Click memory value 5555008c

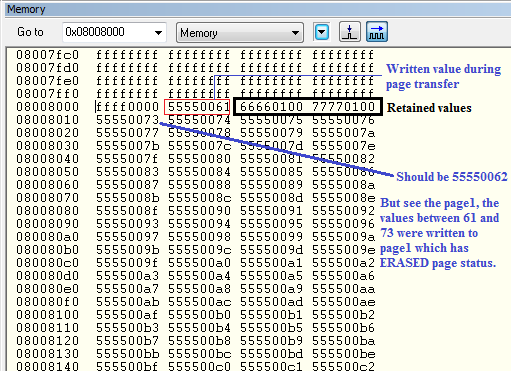(x=199, y=198)
